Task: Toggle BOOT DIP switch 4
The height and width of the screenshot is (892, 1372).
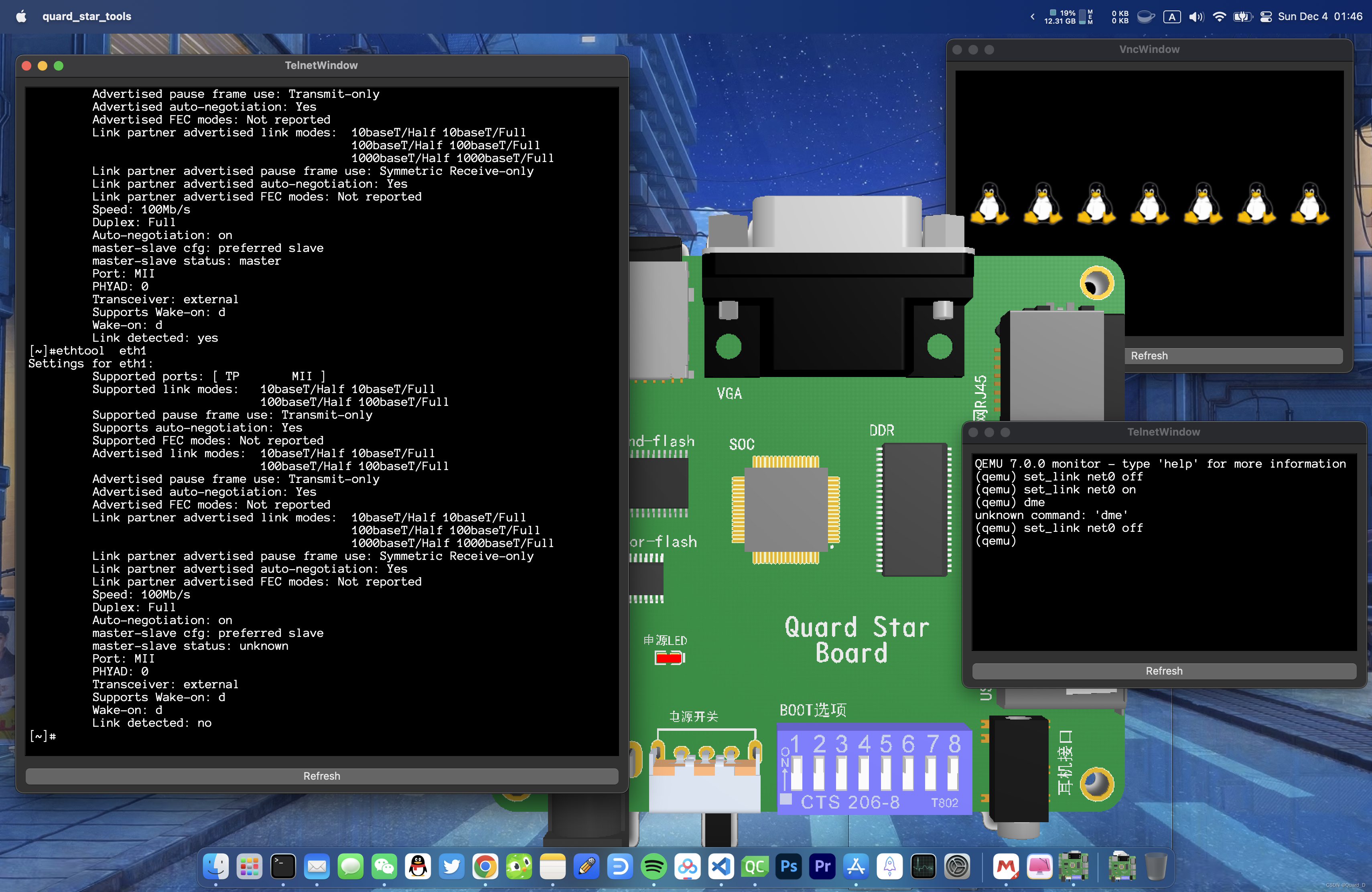Action: point(864,773)
